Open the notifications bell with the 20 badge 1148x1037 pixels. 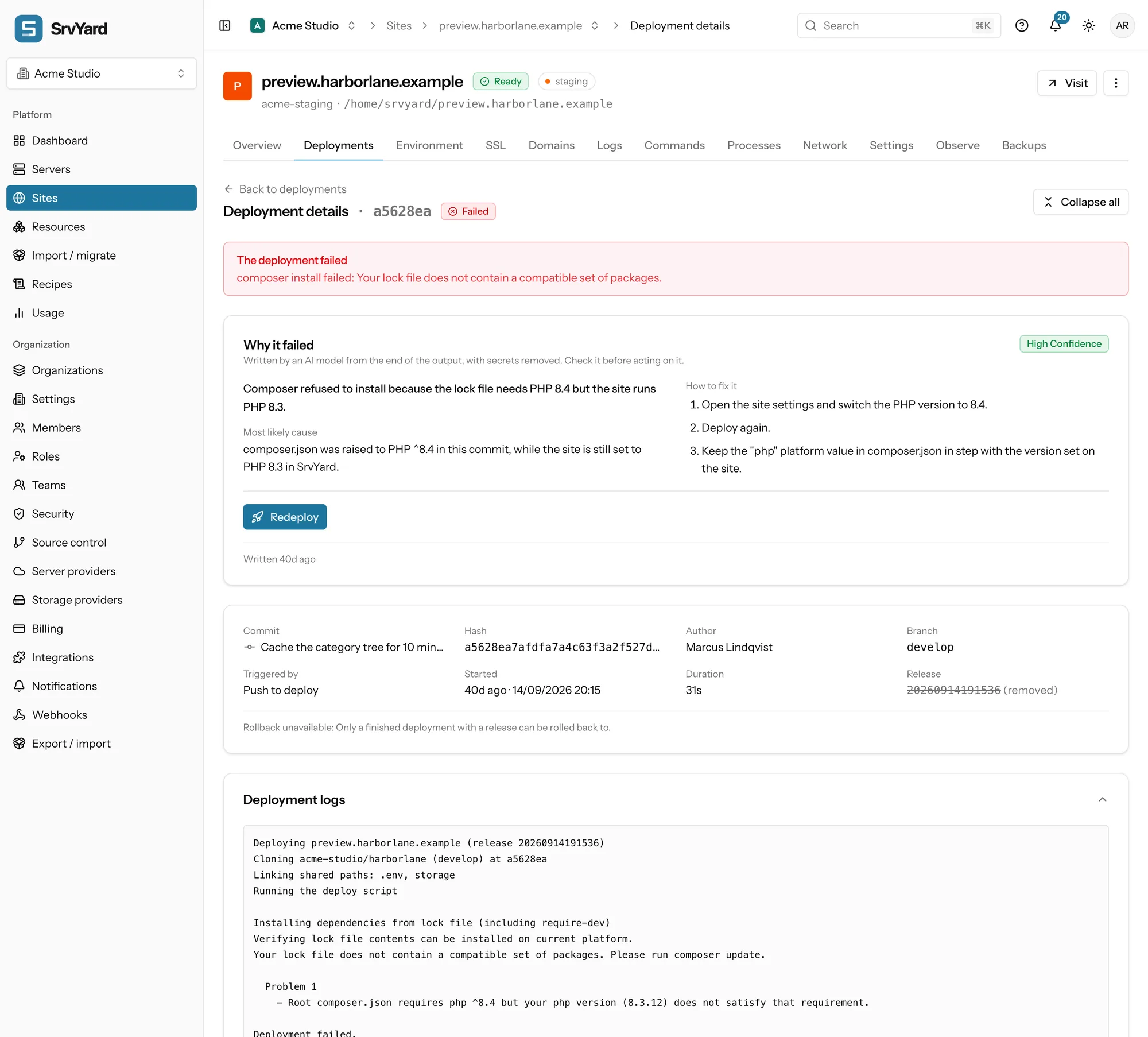click(1056, 26)
